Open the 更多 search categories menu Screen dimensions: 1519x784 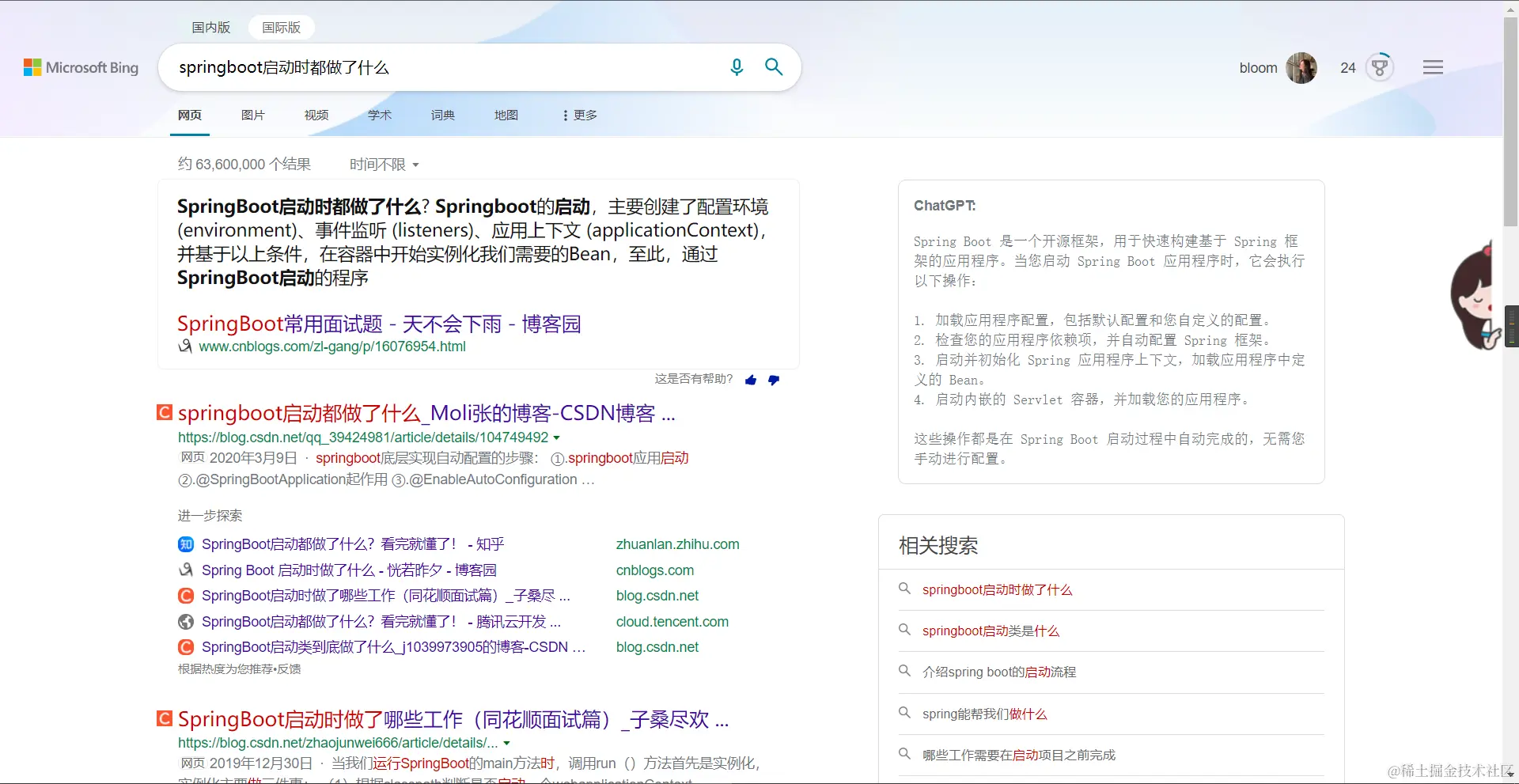tap(580, 116)
